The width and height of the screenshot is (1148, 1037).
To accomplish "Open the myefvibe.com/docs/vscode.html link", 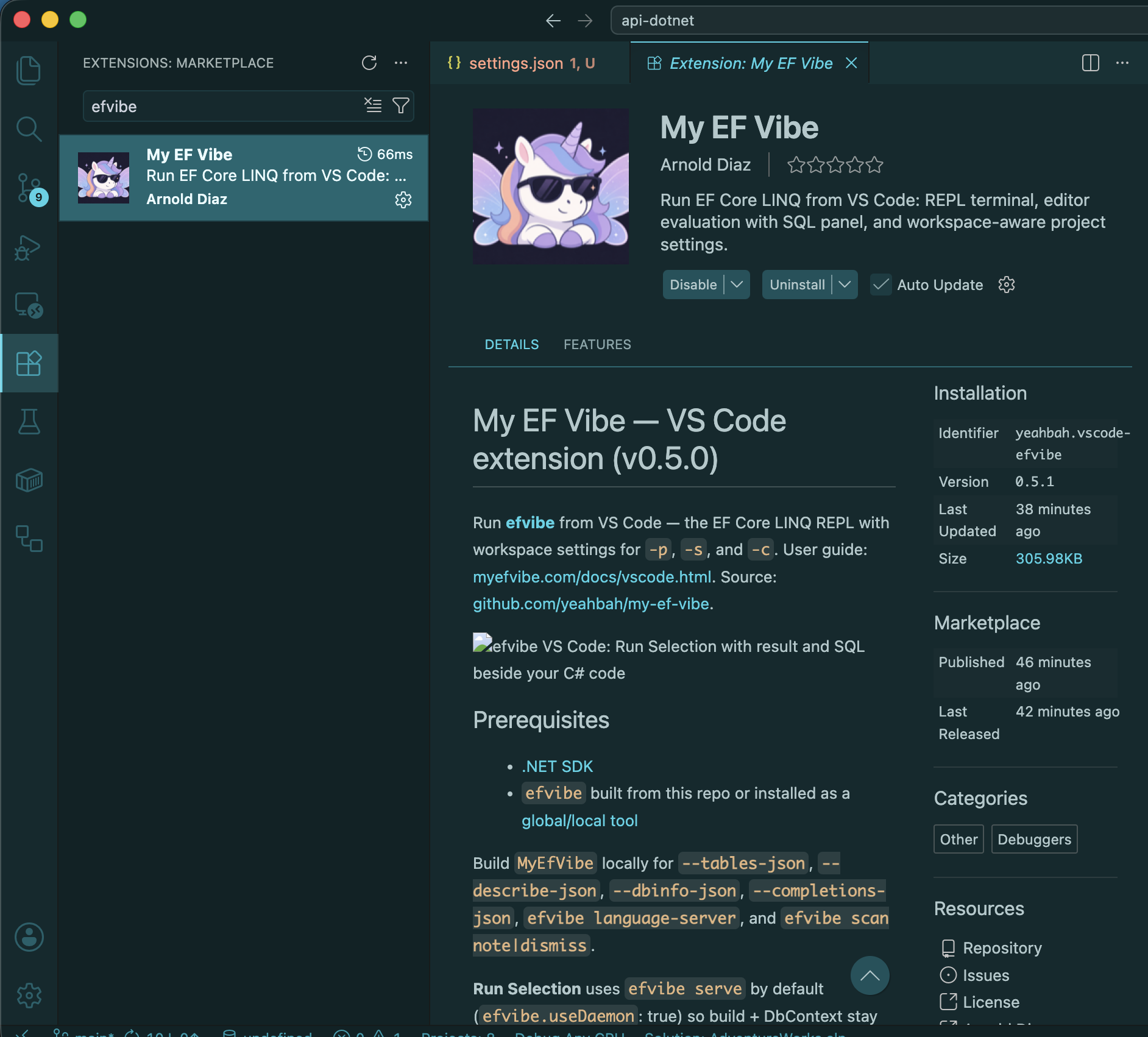I will 592,576.
